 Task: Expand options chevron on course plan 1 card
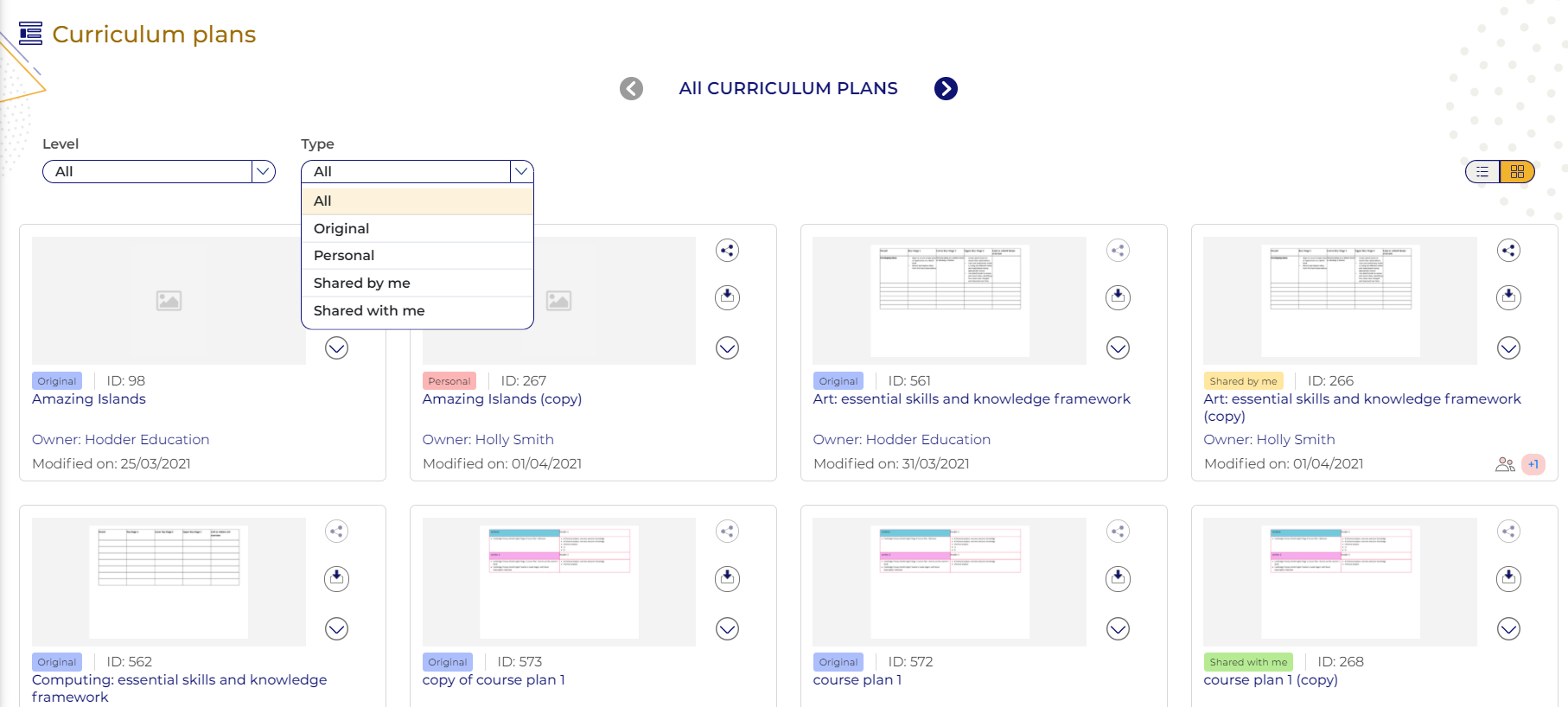(1118, 629)
